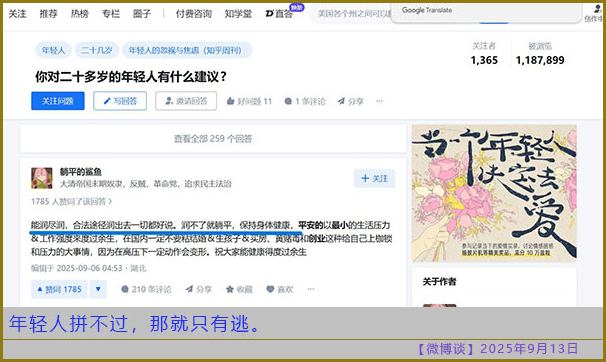Click the edit timestamp 2025-09-06 04:53
Image resolution: width=606 pixels, height=362 pixels.
coord(89,268)
